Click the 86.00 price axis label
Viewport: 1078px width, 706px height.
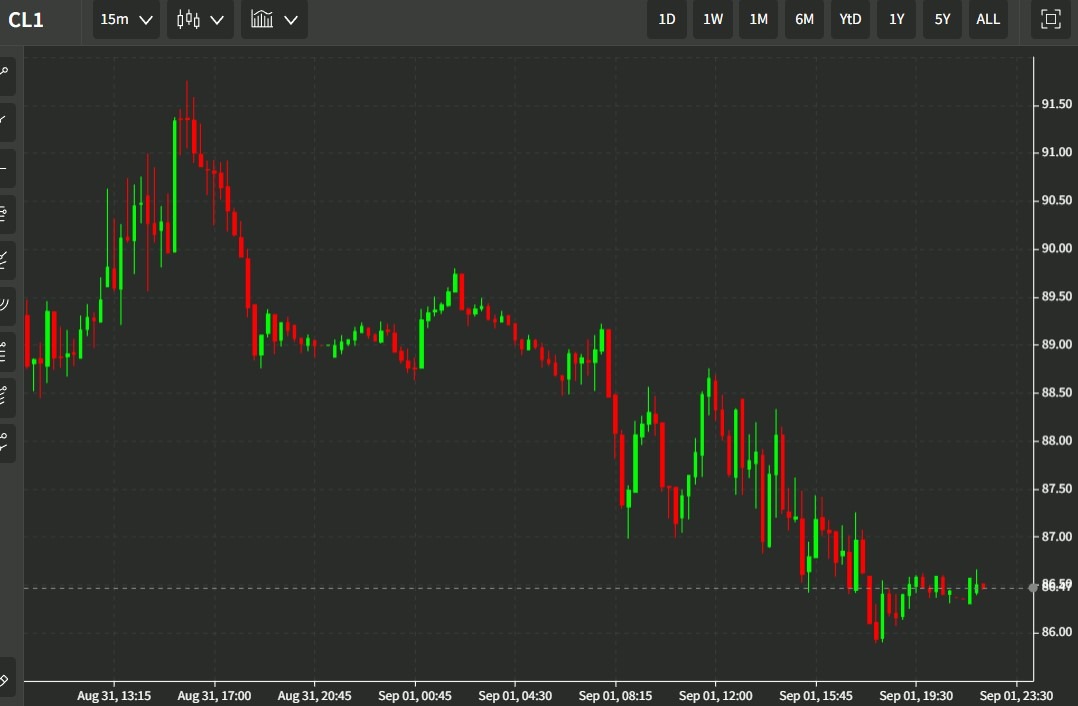[x=1057, y=632]
